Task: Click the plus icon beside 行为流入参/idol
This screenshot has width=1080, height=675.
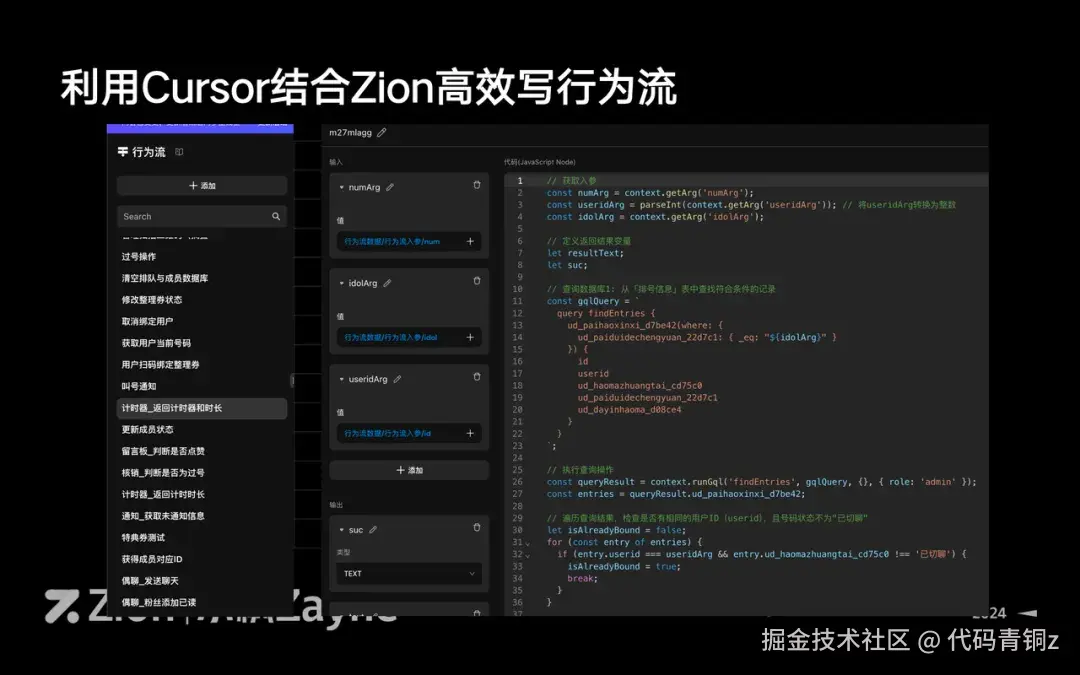Action: (470, 337)
